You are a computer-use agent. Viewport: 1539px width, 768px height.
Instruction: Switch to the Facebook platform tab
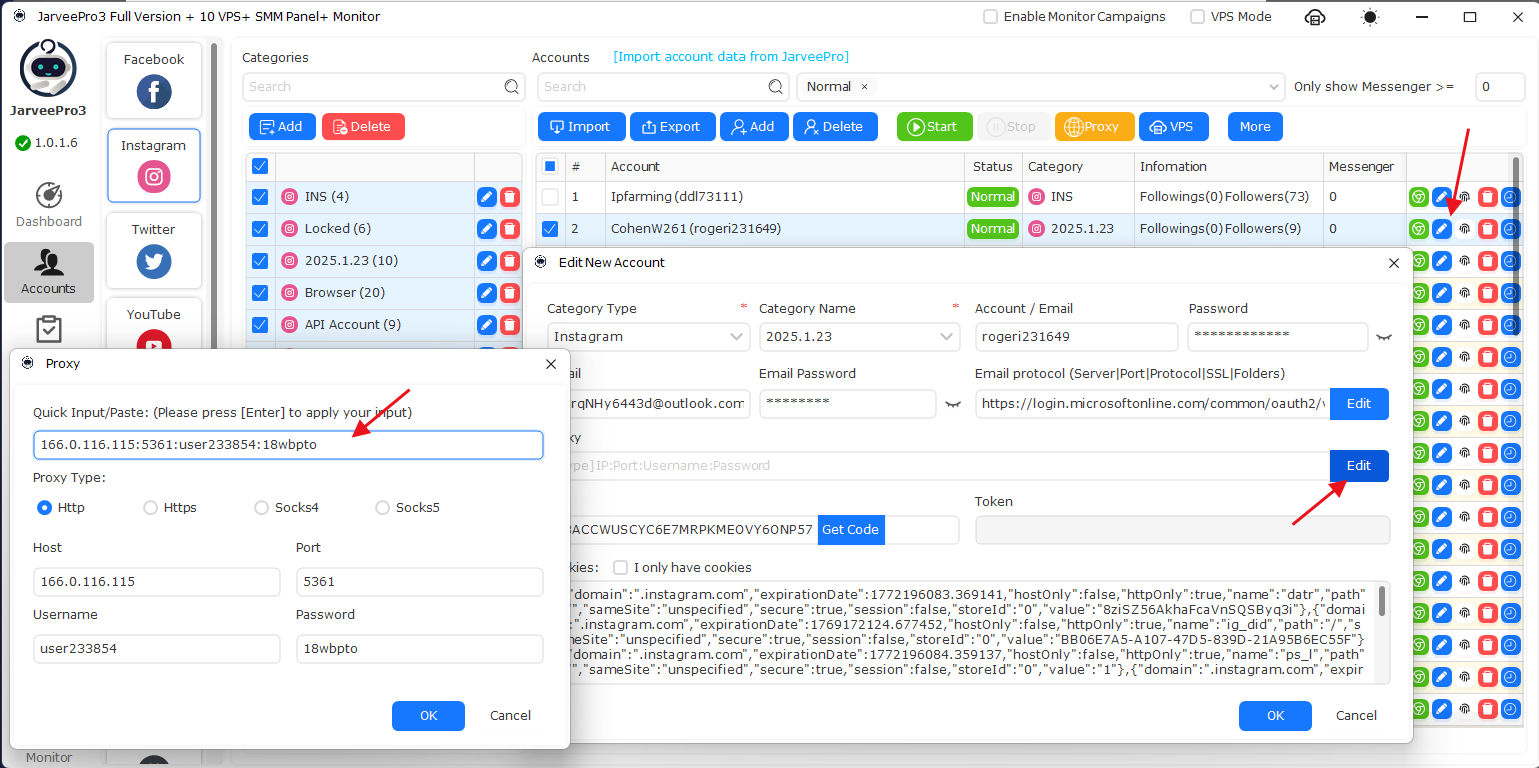click(x=154, y=81)
